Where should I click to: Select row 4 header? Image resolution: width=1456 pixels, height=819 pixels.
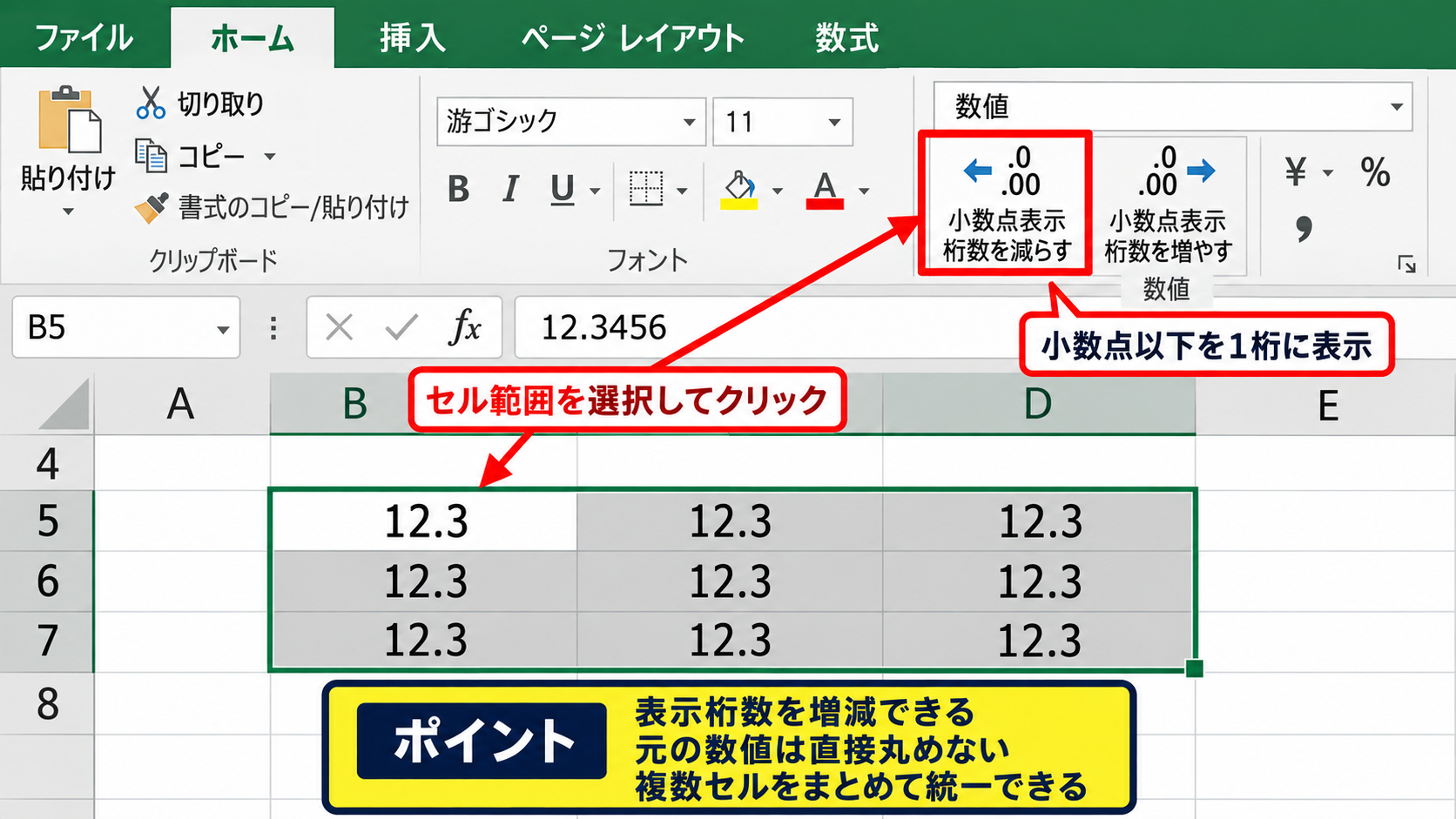[47, 463]
